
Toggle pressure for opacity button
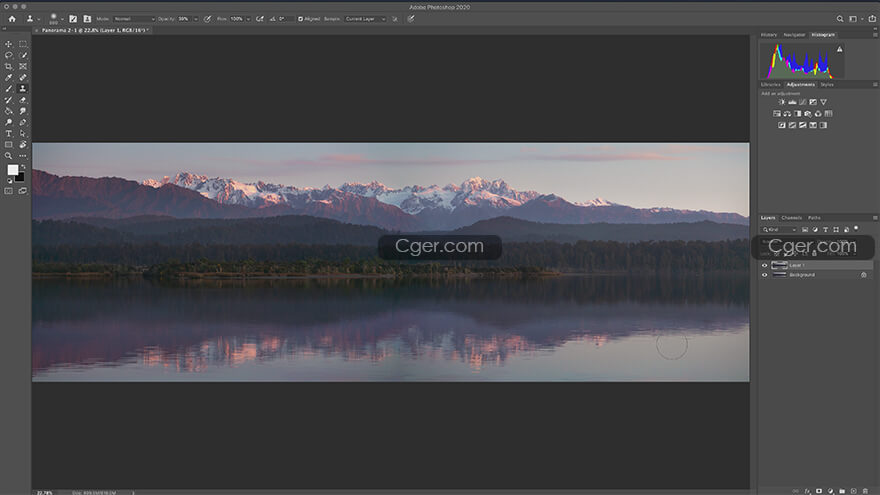pyautogui.click(x=208, y=19)
